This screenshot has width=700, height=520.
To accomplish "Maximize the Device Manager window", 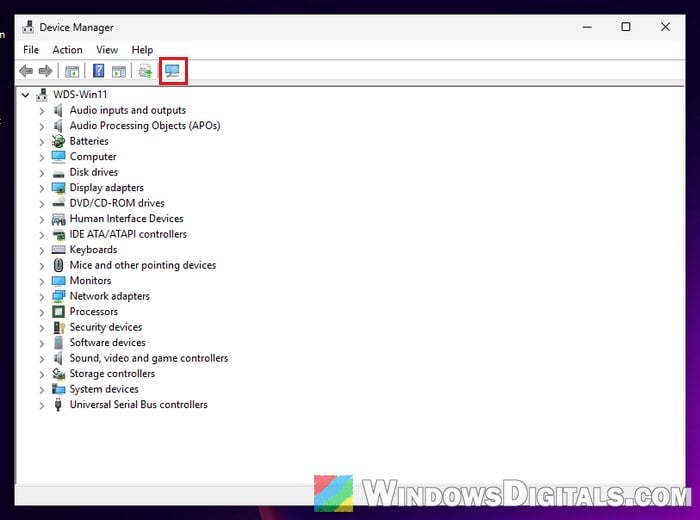I will 626,27.
